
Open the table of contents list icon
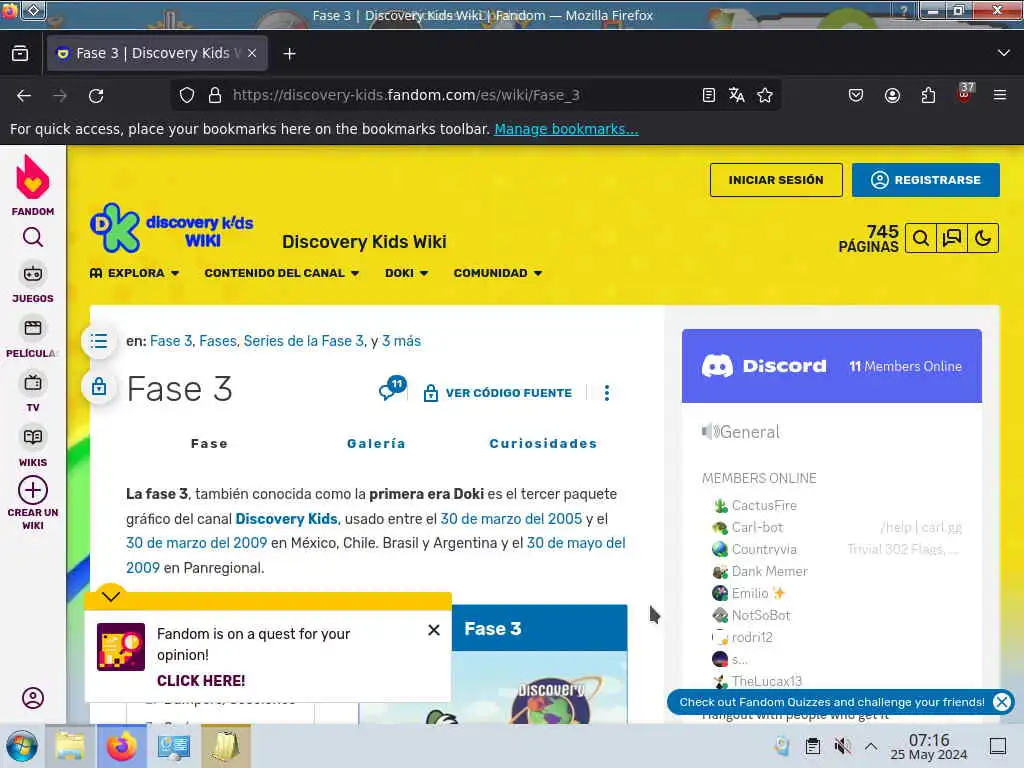pos(99,341)
